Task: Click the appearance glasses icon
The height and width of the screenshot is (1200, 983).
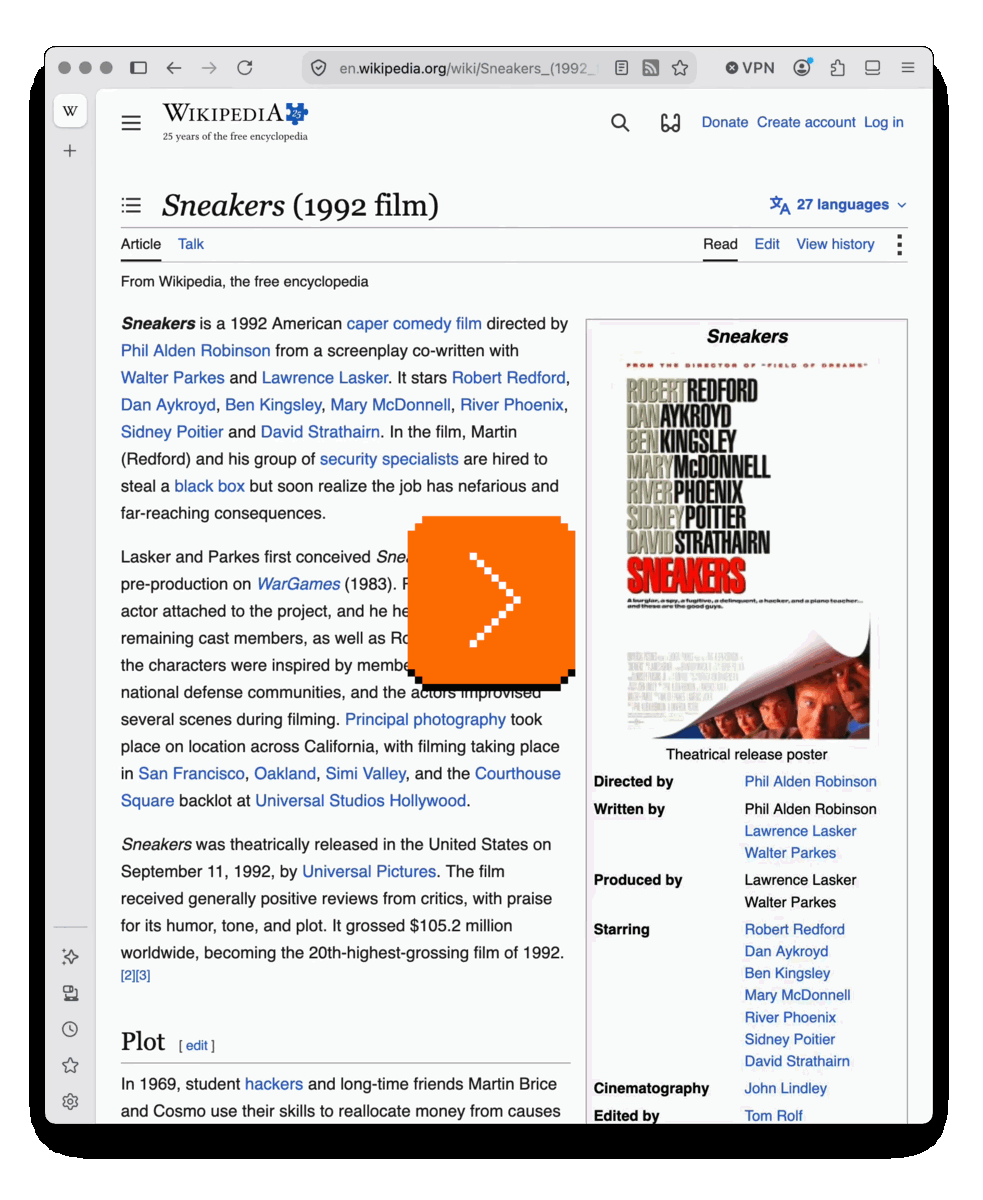Action: coord(671,122)
